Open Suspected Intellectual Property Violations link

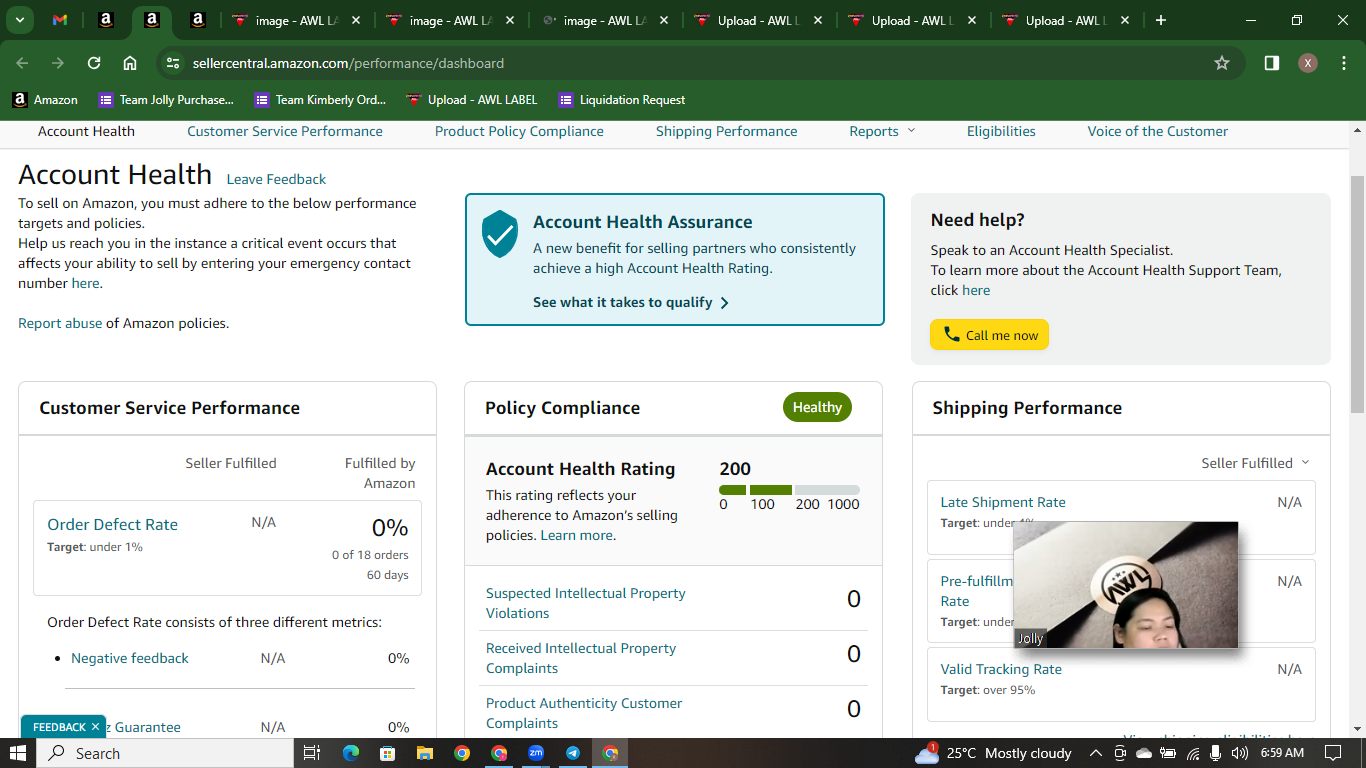click(x=586, y=603)
